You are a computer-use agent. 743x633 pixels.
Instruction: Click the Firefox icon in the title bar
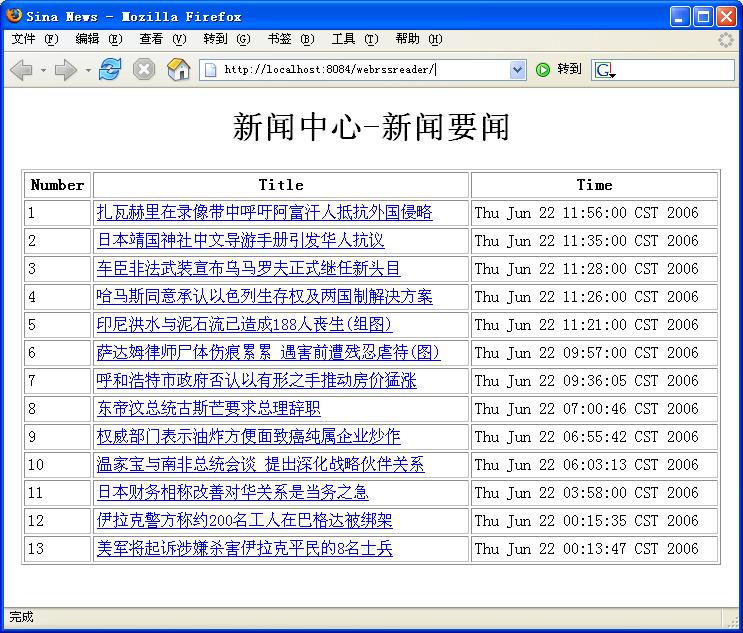14,16
